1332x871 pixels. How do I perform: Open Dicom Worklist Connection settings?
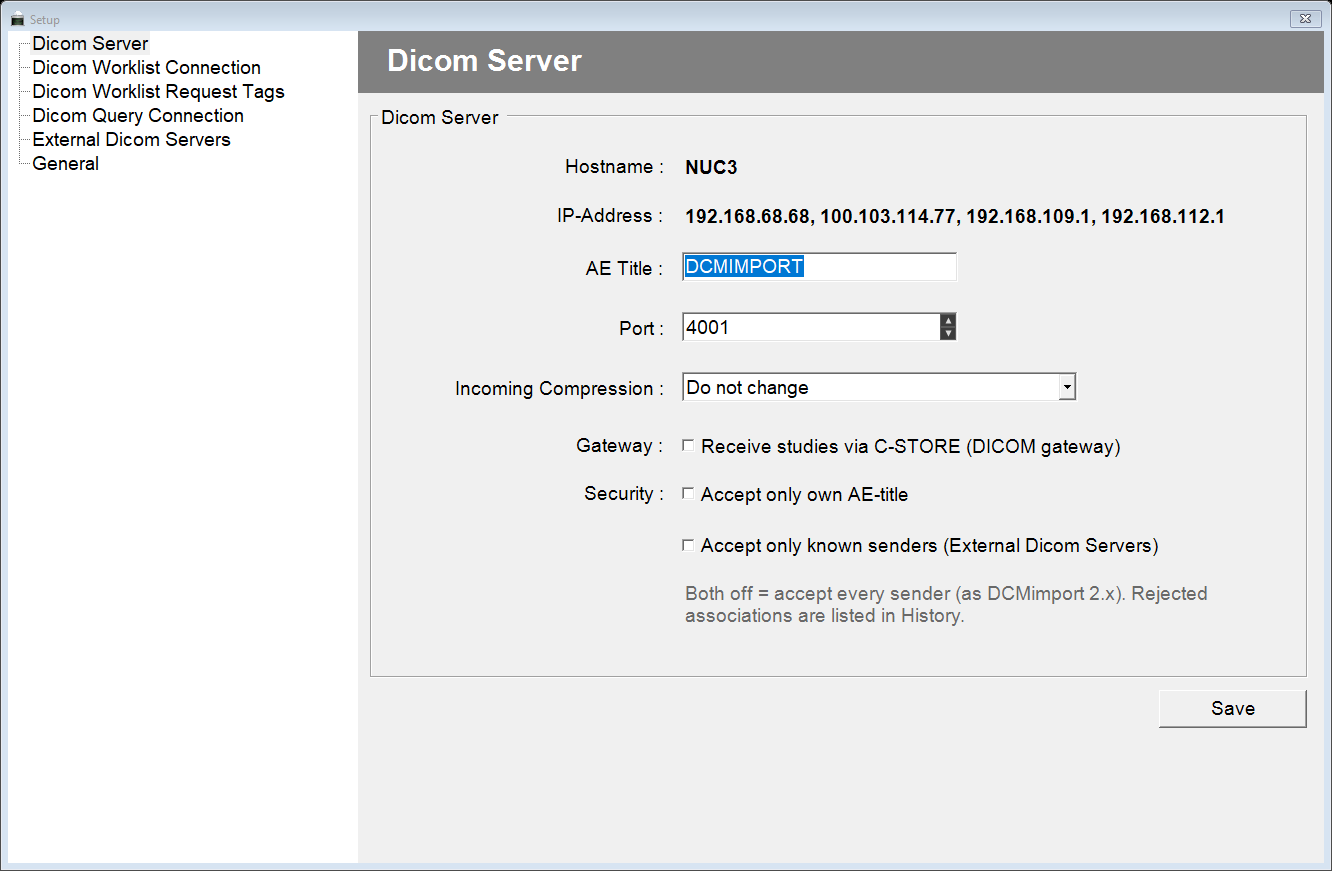pyautogui.click(x=146, y=68)
